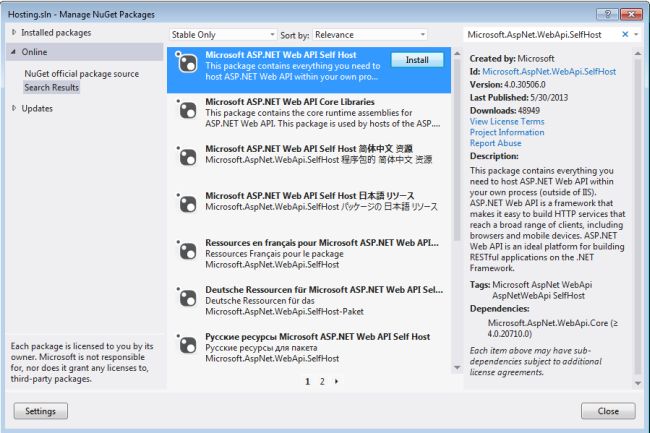The width and height of the screenshot is (650, 433).
Task: Expand the Updates section
Action: pyautogui.click(x=14, y=108)
